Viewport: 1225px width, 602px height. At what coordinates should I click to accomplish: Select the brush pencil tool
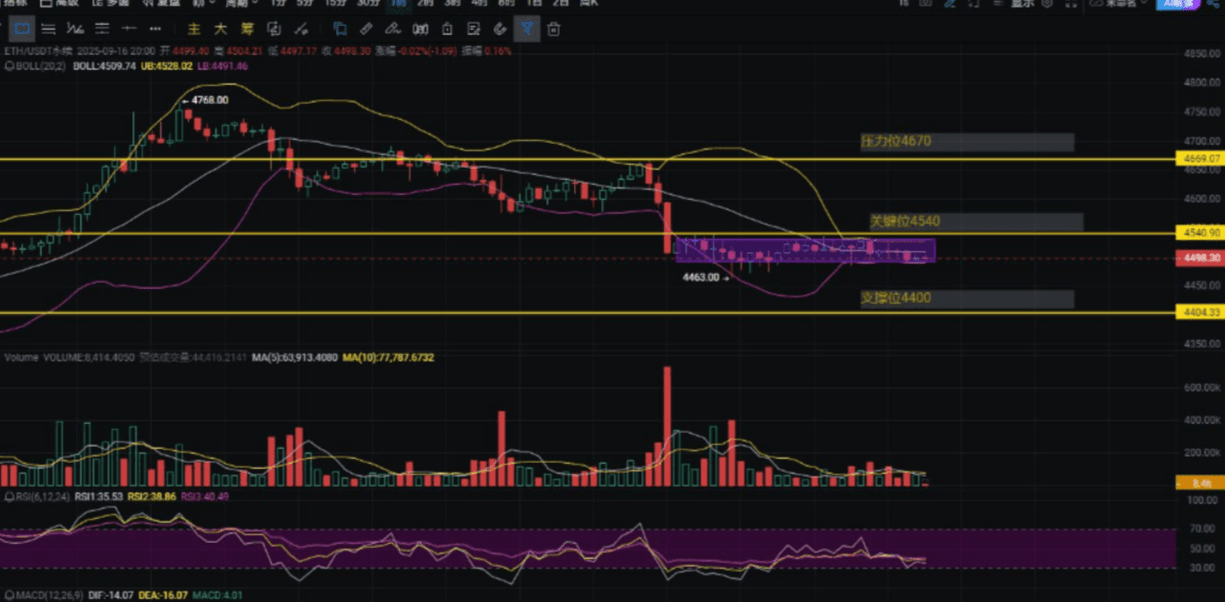[394, 29]
